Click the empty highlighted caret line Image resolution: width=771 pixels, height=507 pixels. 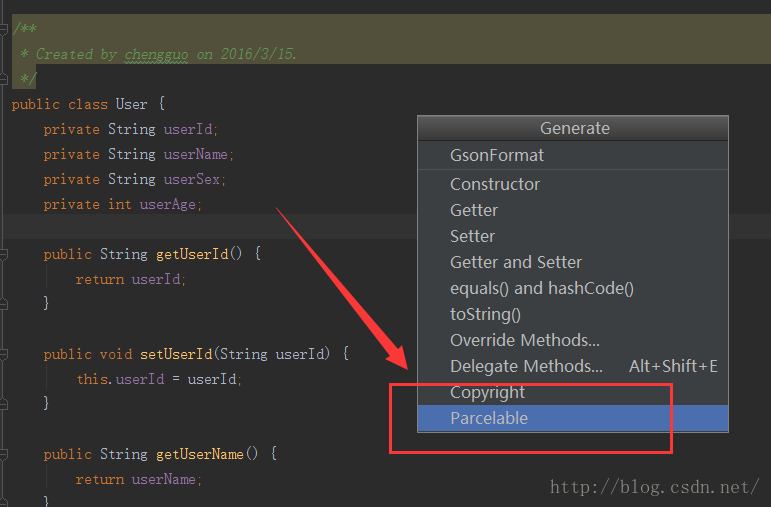pyautogui.click(x=207, y=227)
